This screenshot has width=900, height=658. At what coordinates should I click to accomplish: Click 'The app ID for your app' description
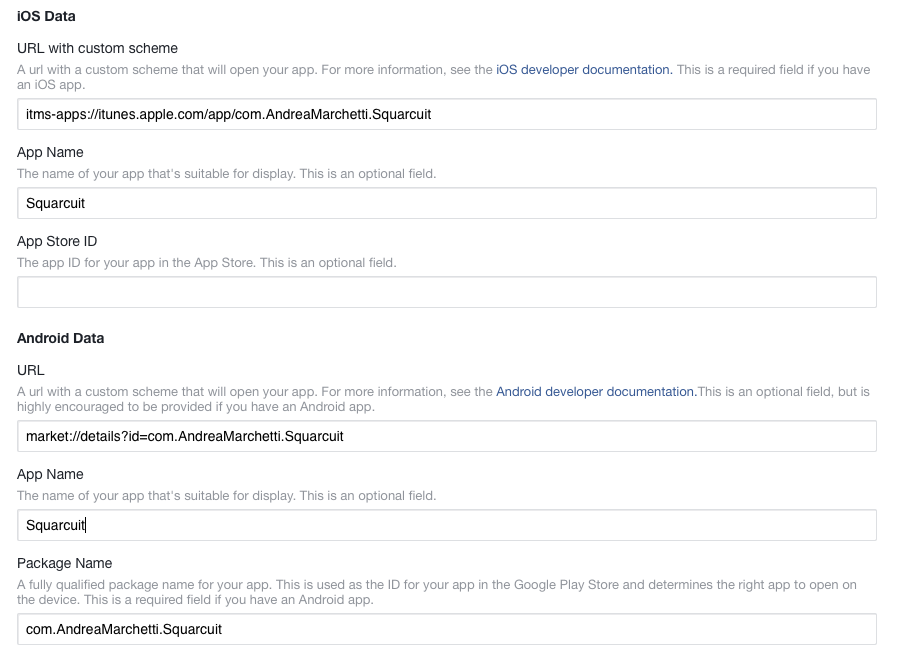click(x=207, y=263)
